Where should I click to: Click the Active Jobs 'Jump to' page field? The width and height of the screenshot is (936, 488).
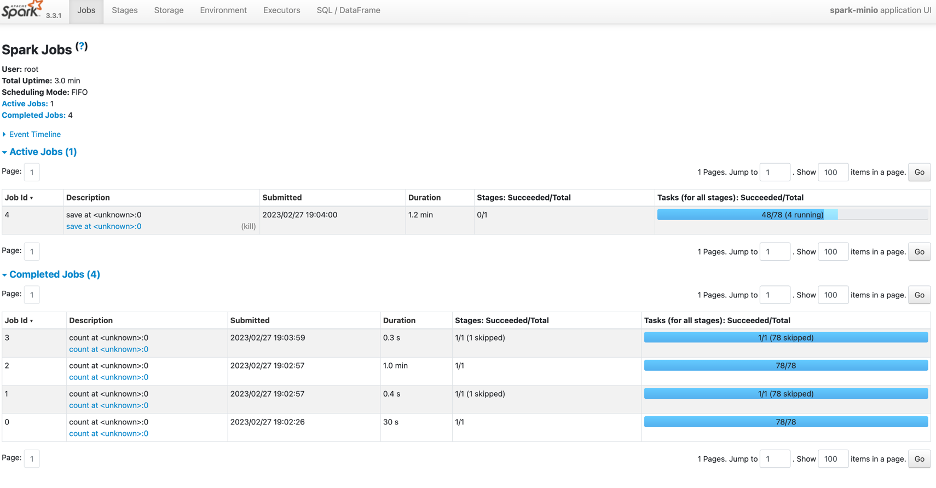coord(775,172)
